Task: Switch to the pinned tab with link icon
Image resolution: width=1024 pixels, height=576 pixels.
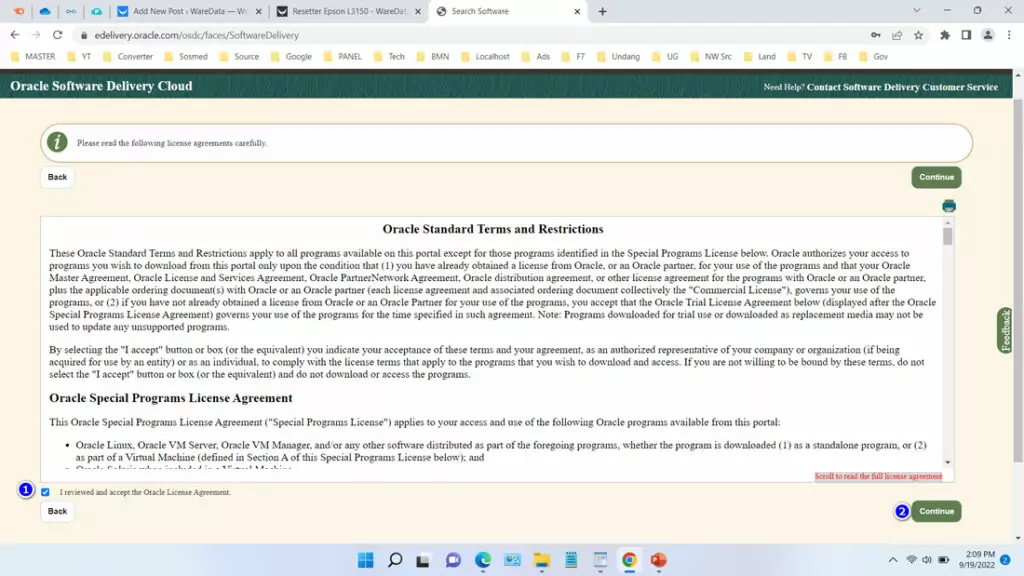Action: [71, 11]
